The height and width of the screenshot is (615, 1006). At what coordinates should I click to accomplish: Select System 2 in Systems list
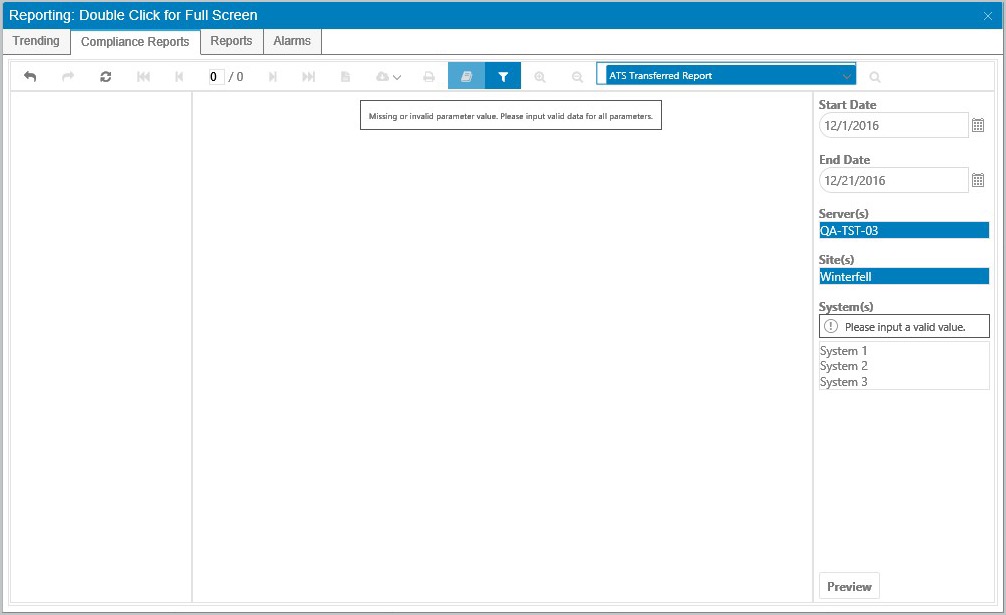pyautogui.click(x=844, y=366)
